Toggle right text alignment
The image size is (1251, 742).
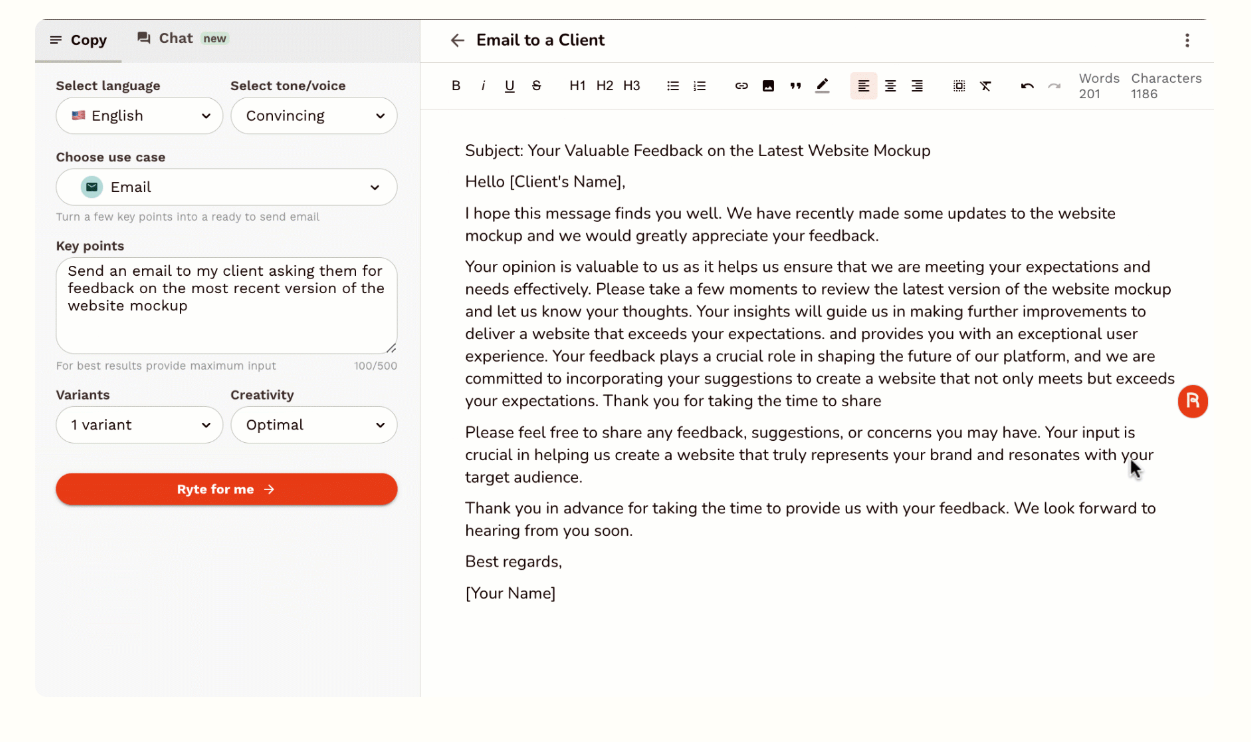tap(917, 86)
